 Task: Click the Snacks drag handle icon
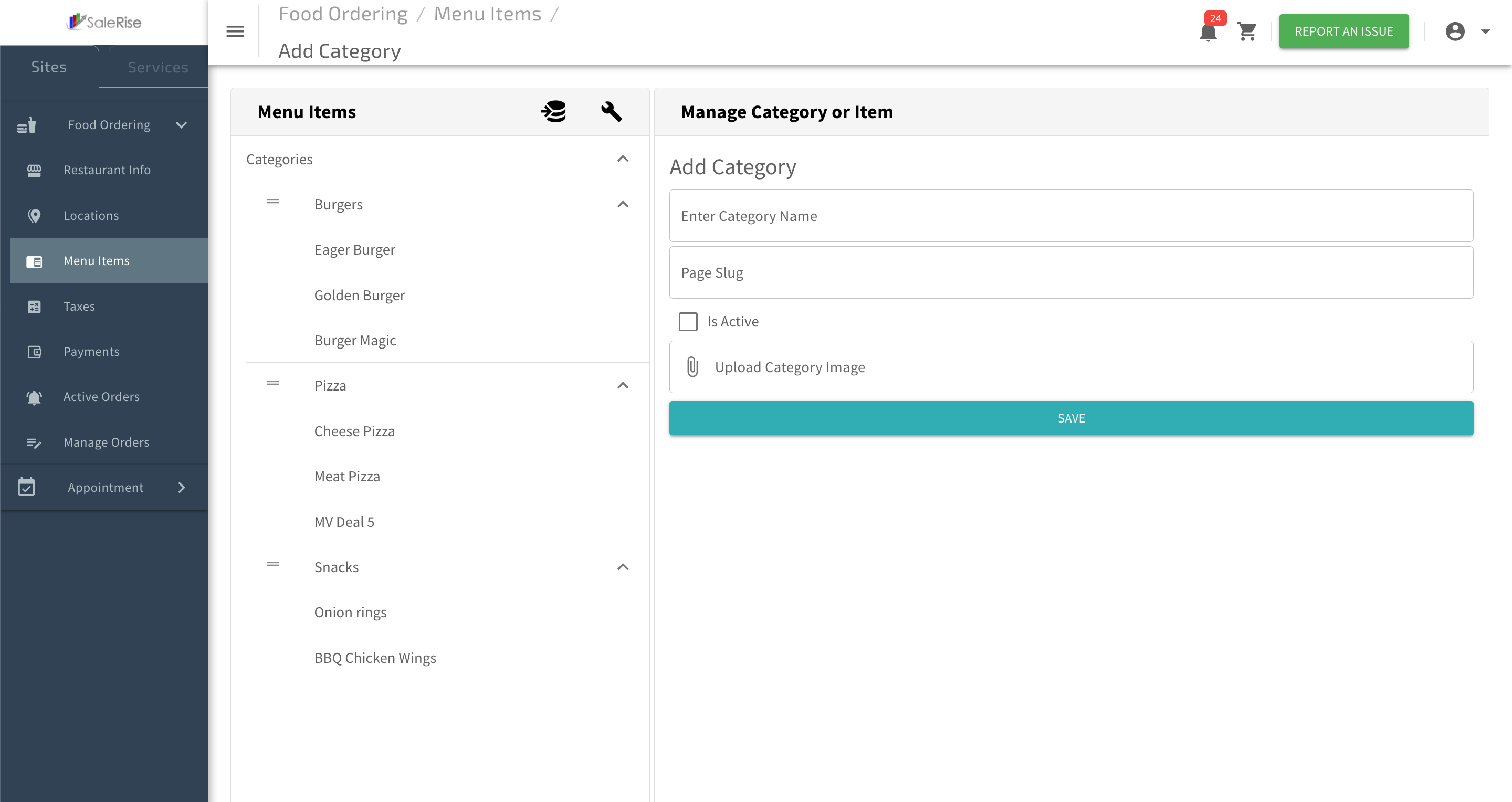coord(273,564)
